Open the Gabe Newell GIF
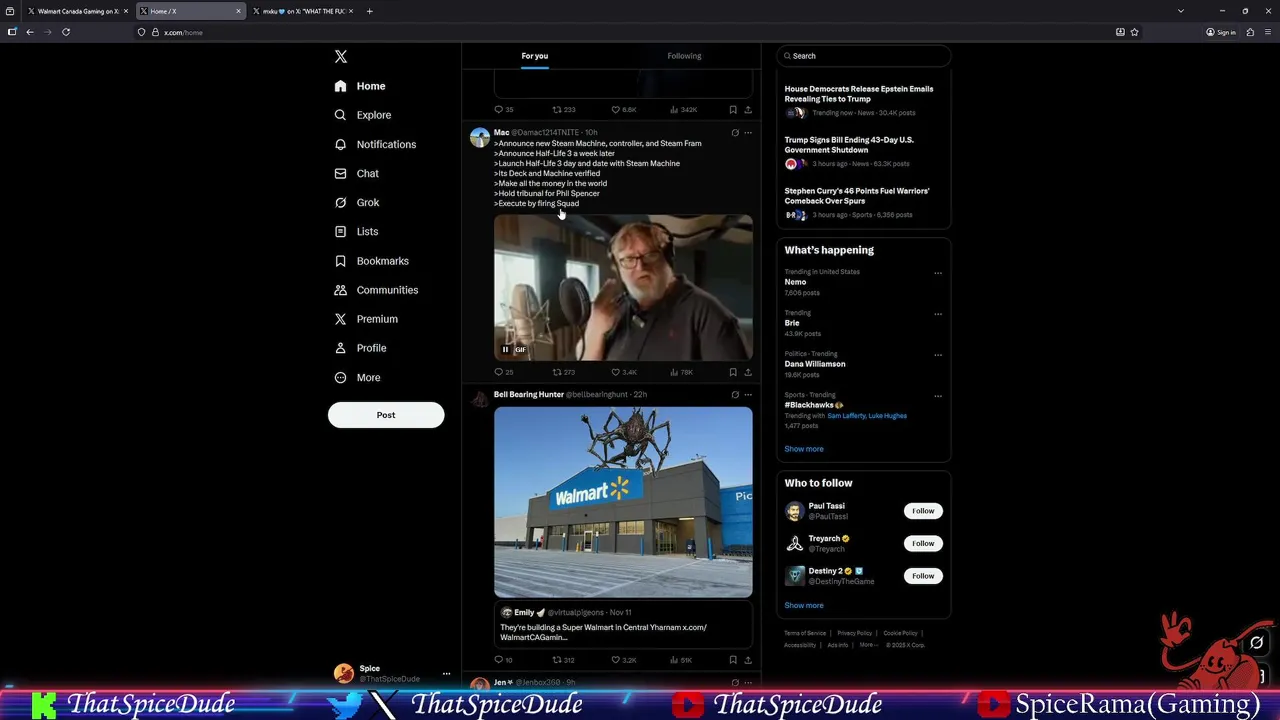The width and height of the screenshot is (1280, 720). tap(623, 287)
